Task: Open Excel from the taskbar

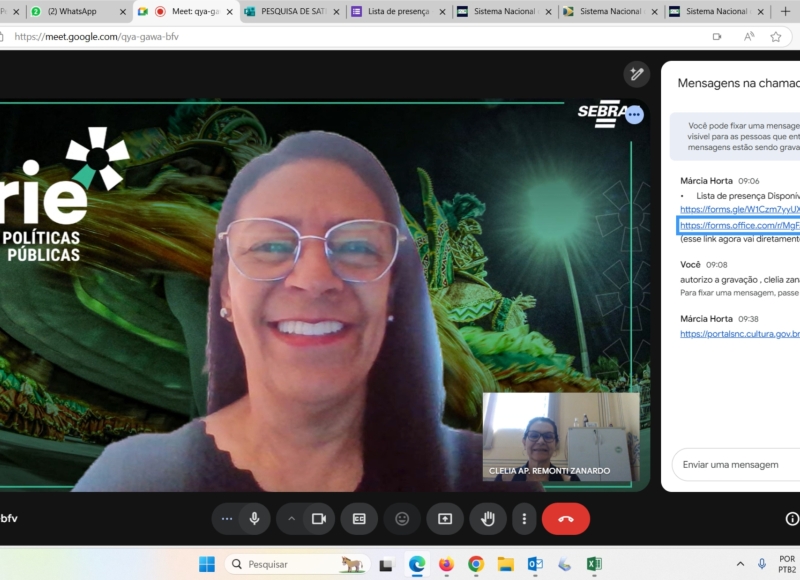Action: pyautogui.click(x=593, y=564)
